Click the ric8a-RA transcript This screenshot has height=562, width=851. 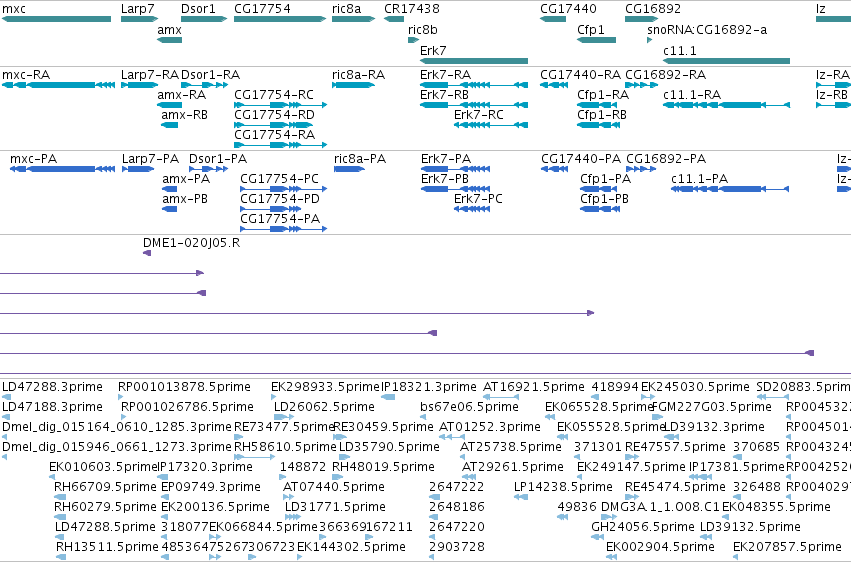click(x=353, y=85)
